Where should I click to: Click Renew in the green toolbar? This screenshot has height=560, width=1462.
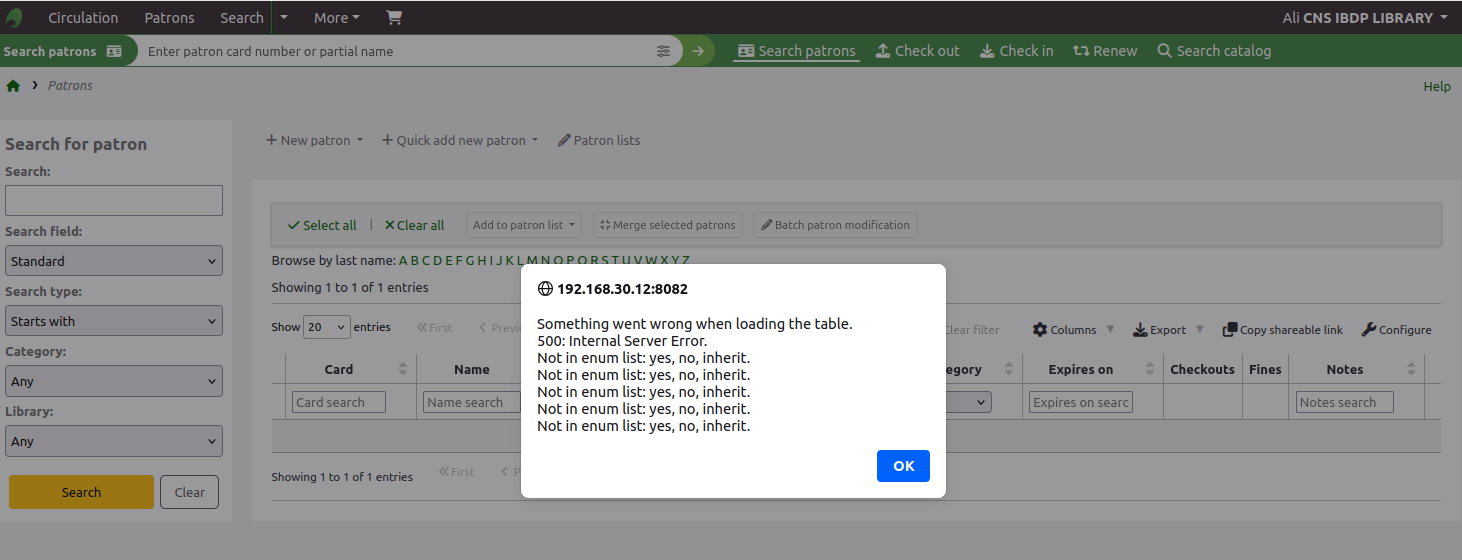1105,51
